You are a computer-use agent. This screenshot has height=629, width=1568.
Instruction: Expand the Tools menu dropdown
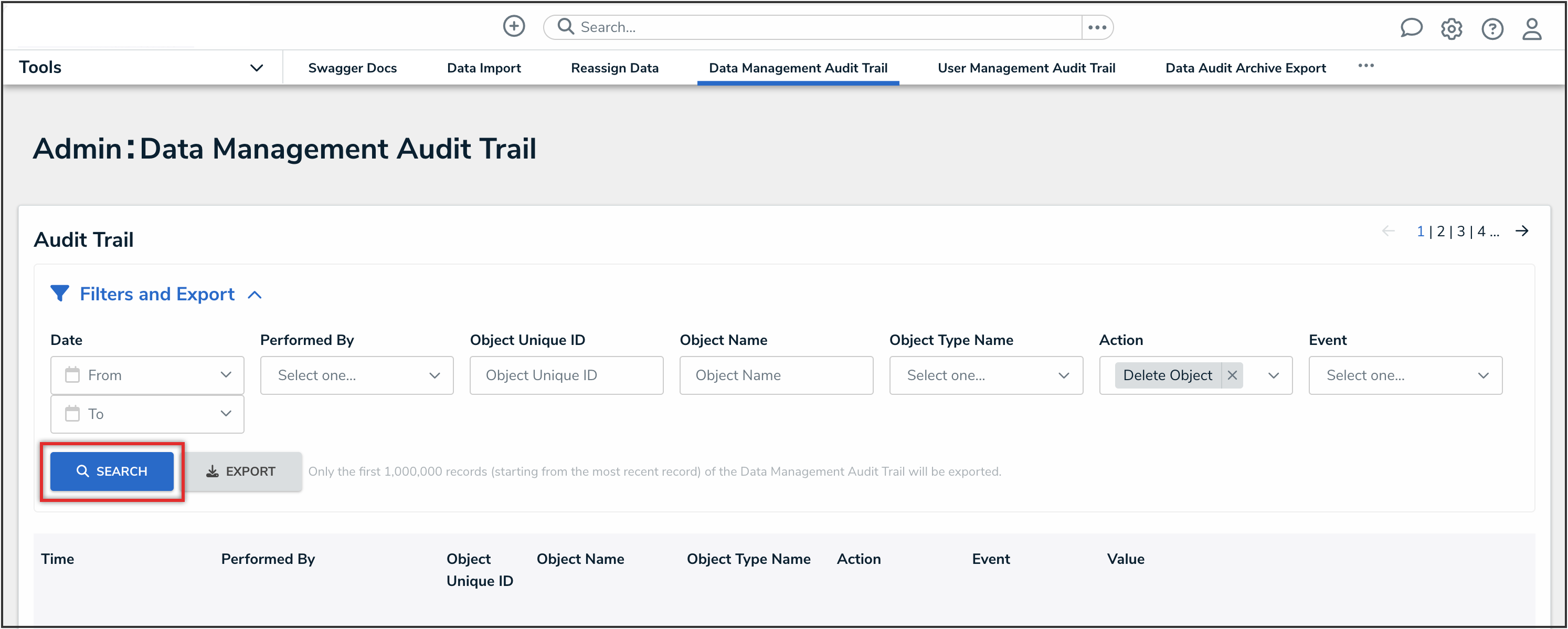pyautogui.click(x=256, y=68)
